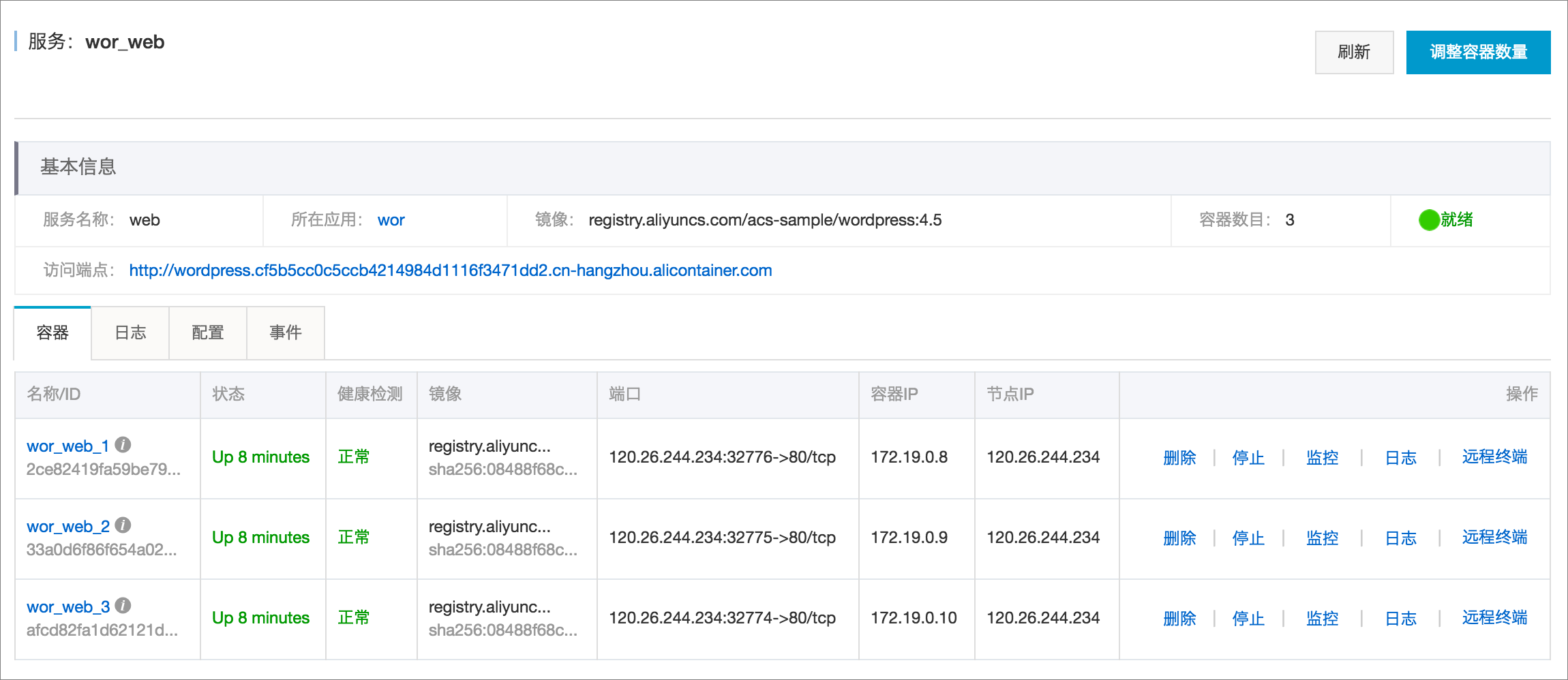Open 远程终端 for wor_web_3
The image size is (1568, 680).
coord(1494,618)
